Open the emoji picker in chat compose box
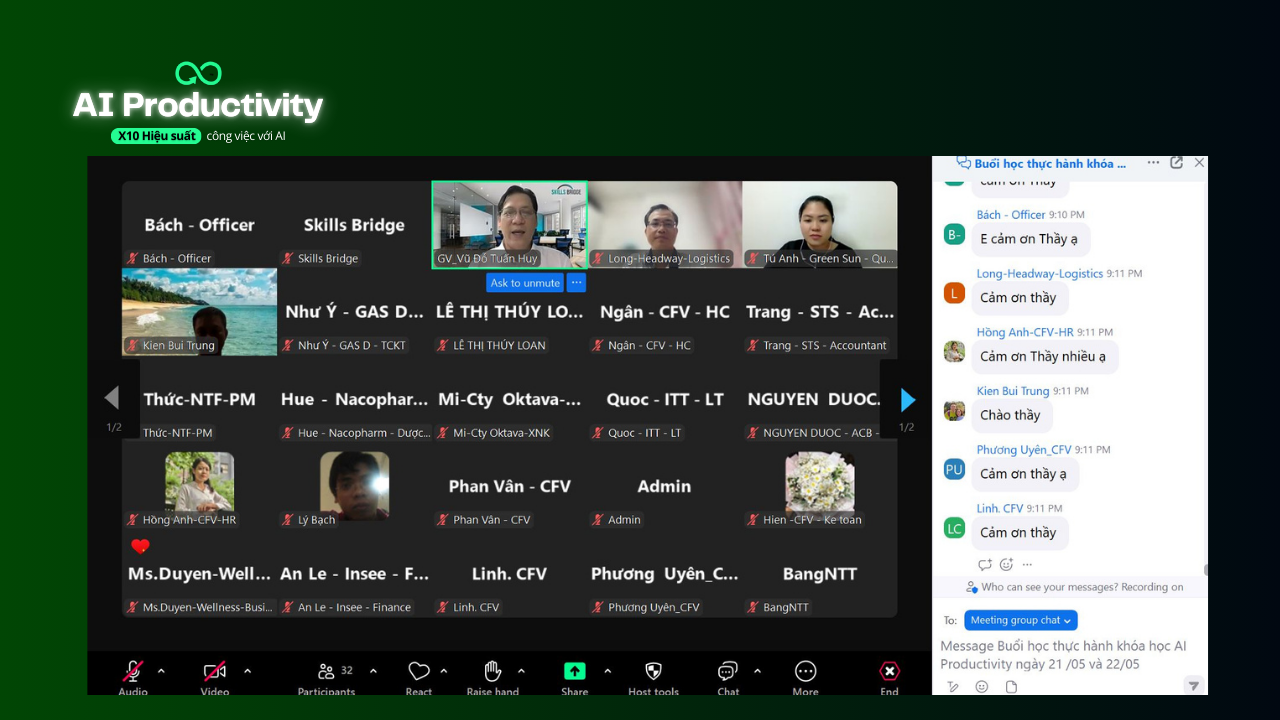This screenshot has height=720, width=1280. tap(981, 687)
